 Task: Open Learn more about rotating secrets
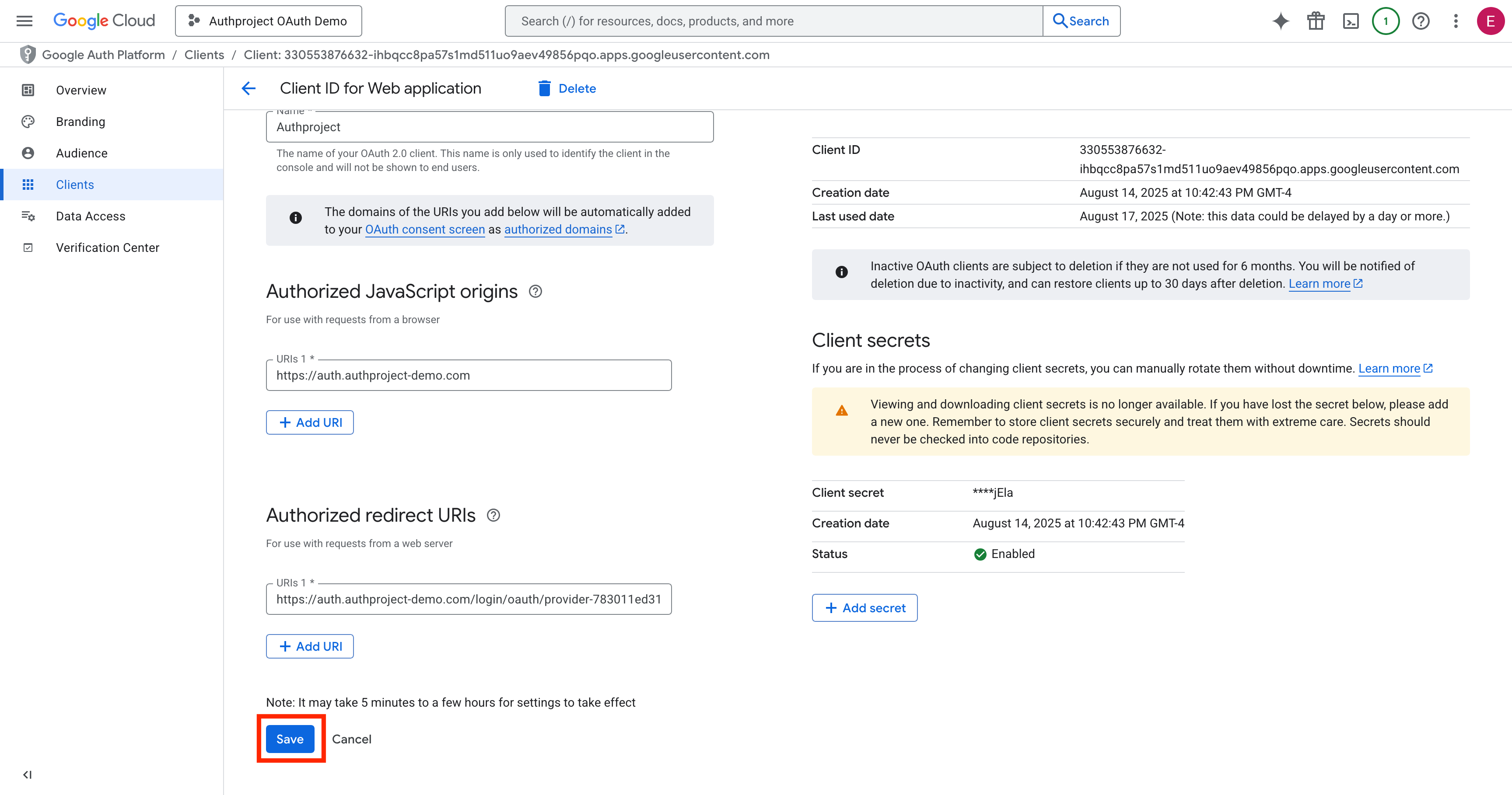pyautogui.click(x=1395, y=369)
